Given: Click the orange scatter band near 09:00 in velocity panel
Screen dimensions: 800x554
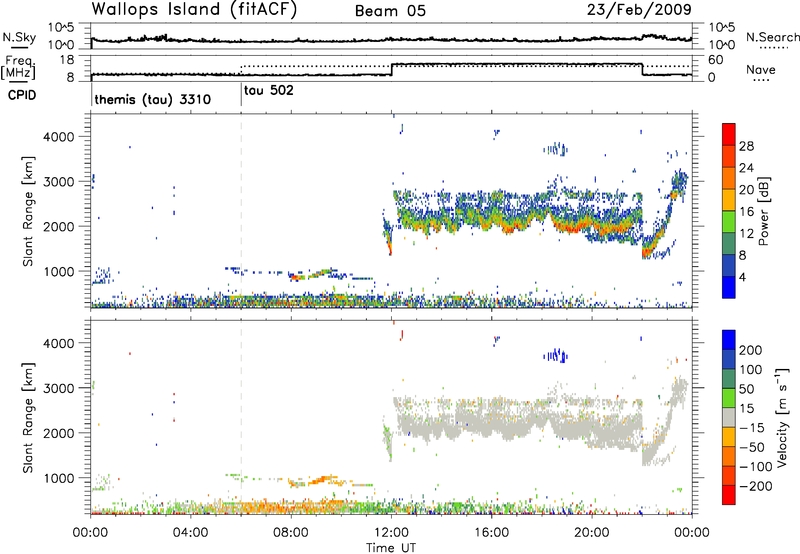Looking at the screenshot, I should (321, 480).
